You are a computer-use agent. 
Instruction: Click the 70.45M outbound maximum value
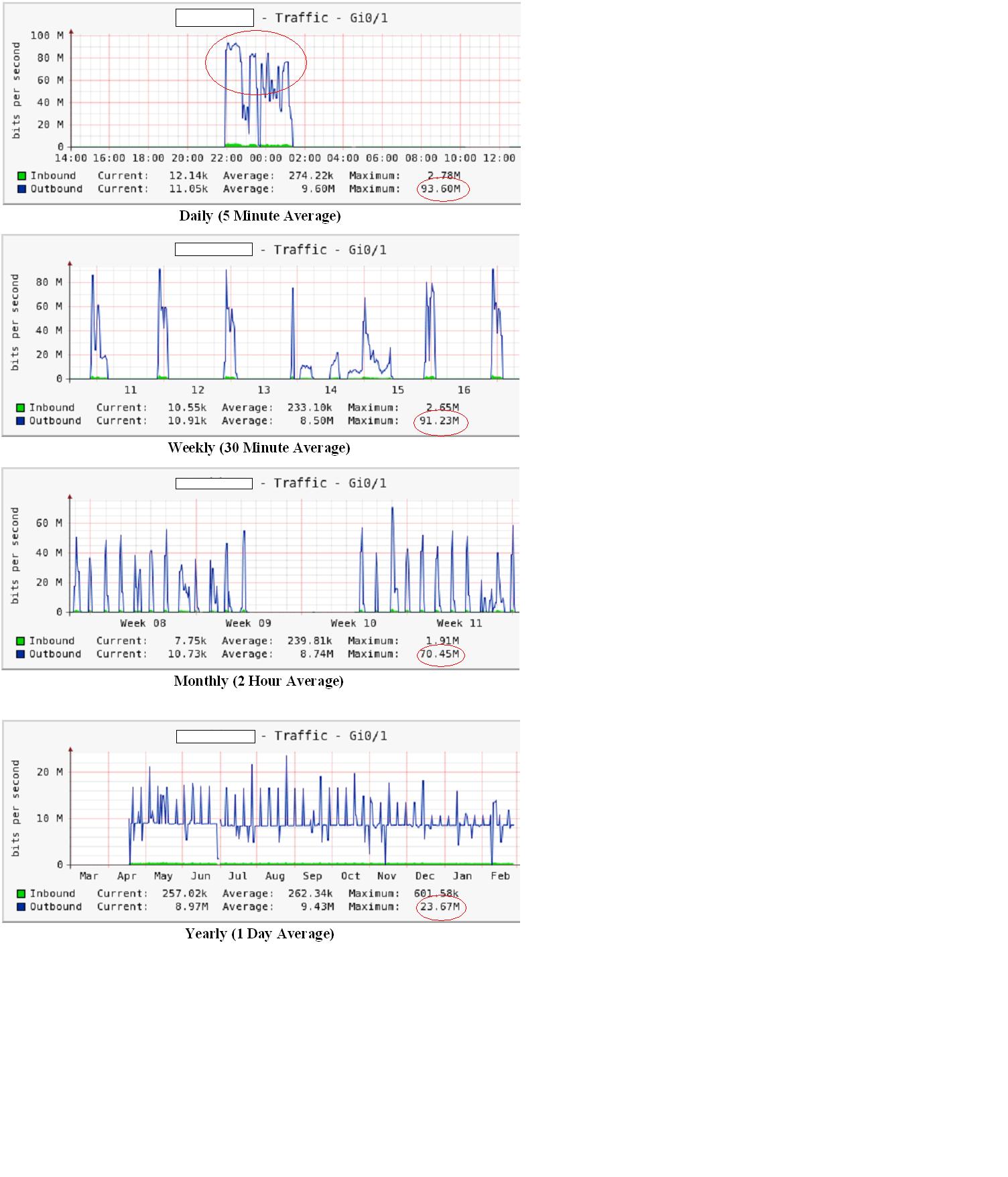click(x=439, y=654)
